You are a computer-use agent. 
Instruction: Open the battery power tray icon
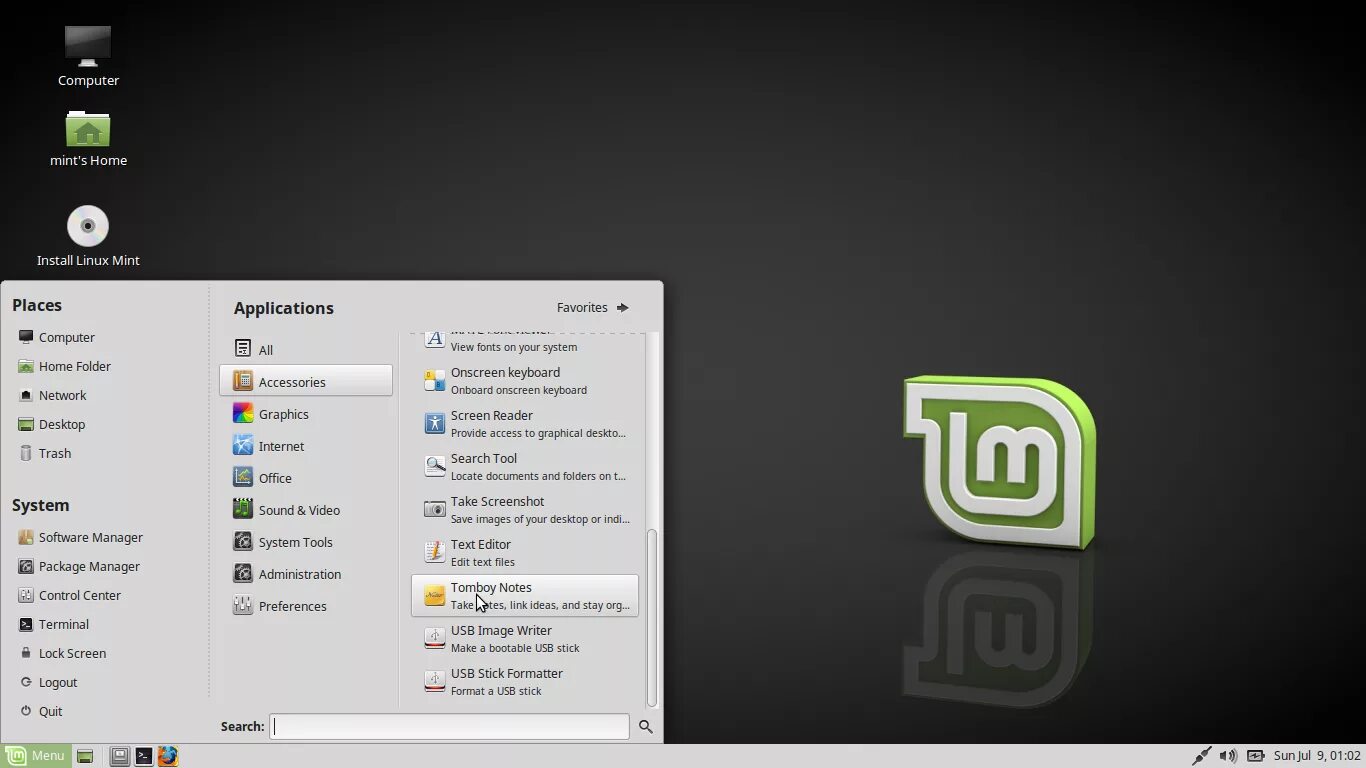[1255, 756]
